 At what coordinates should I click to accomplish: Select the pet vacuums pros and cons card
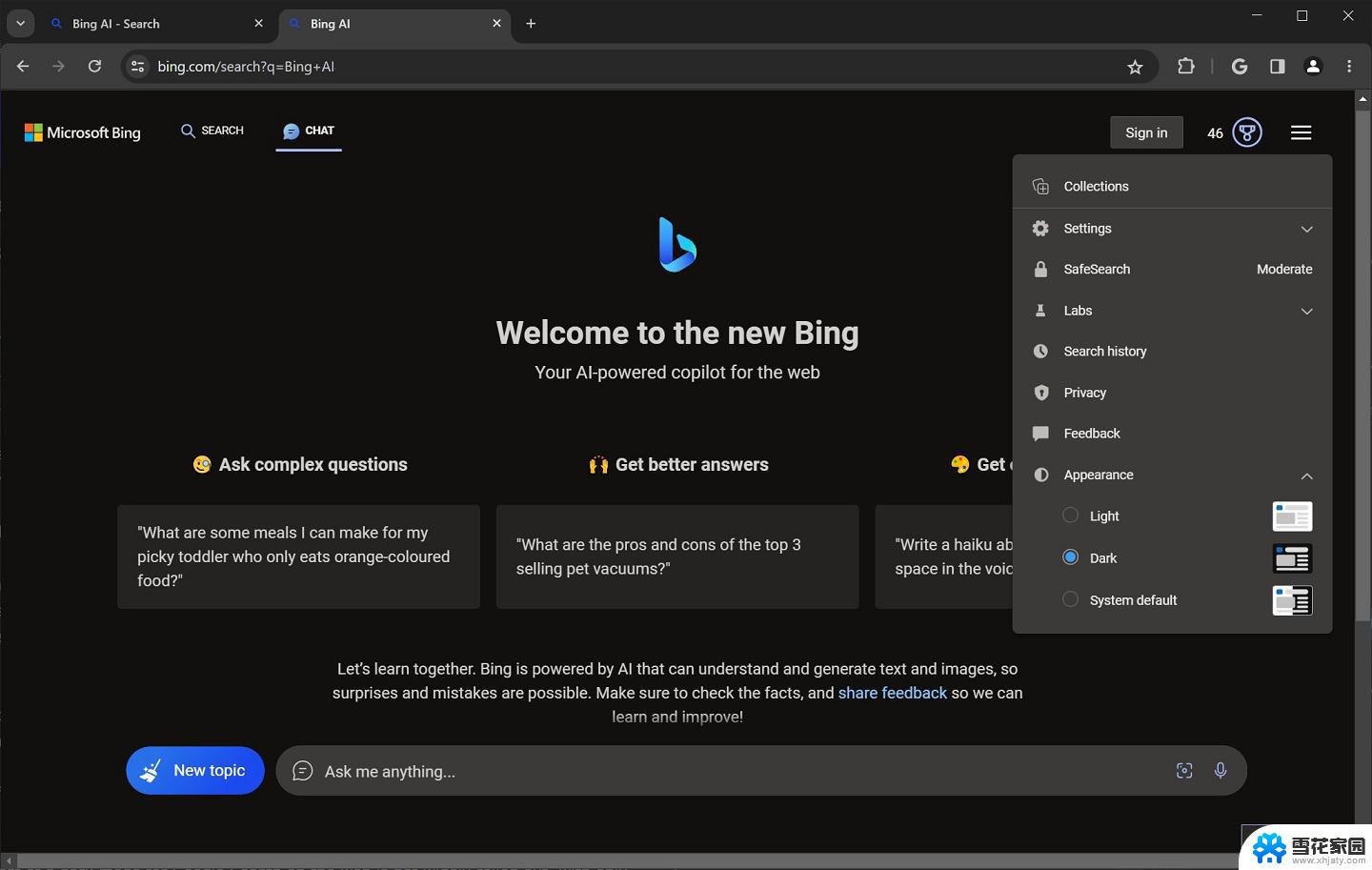677,556
